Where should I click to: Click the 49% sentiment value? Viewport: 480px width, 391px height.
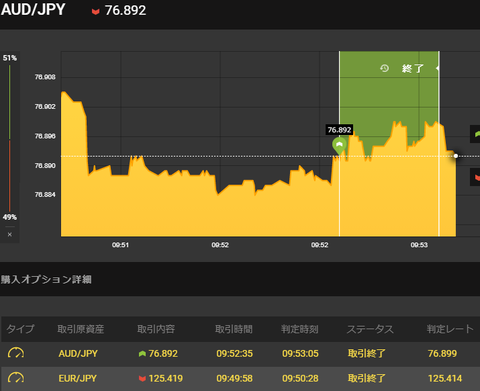click(10, 217)
